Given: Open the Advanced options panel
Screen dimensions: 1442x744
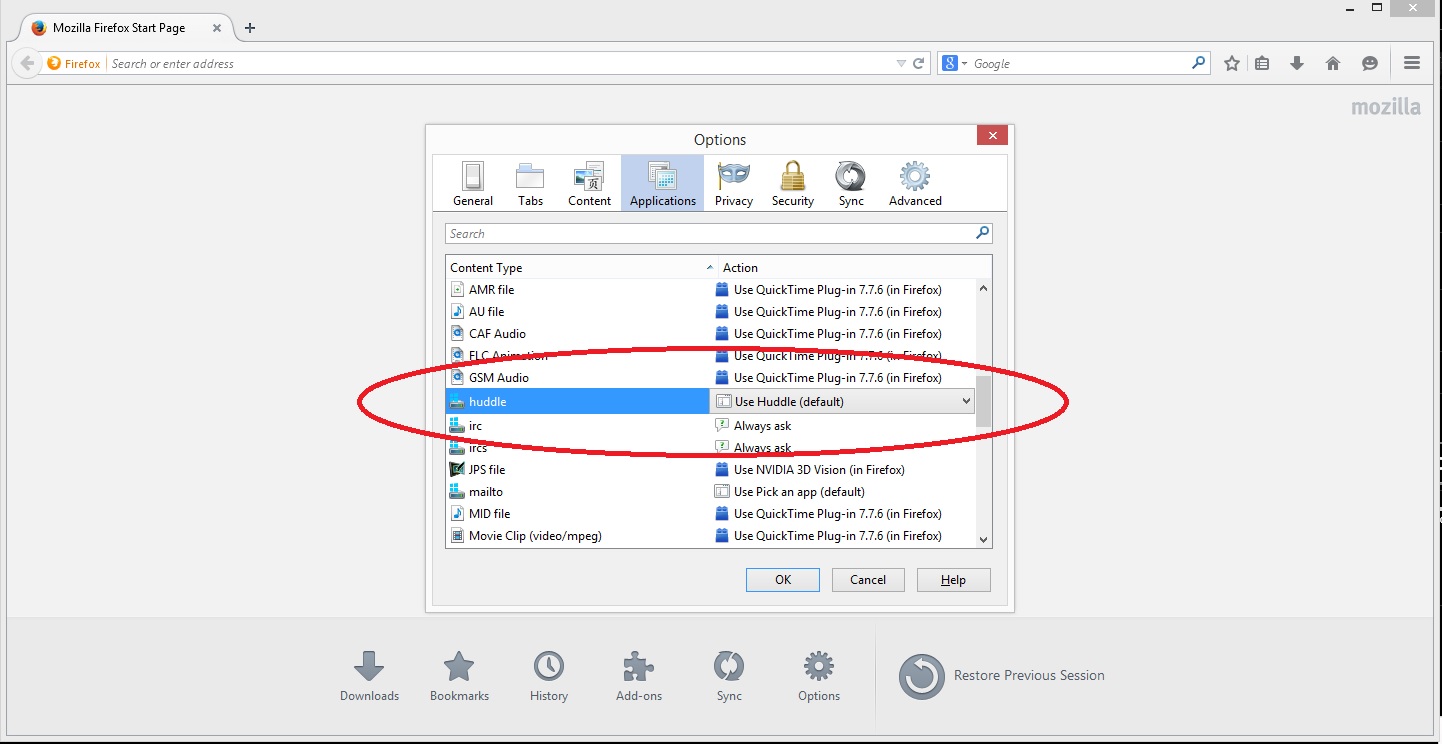Looking at the screenshot, I should pos(915,183).
